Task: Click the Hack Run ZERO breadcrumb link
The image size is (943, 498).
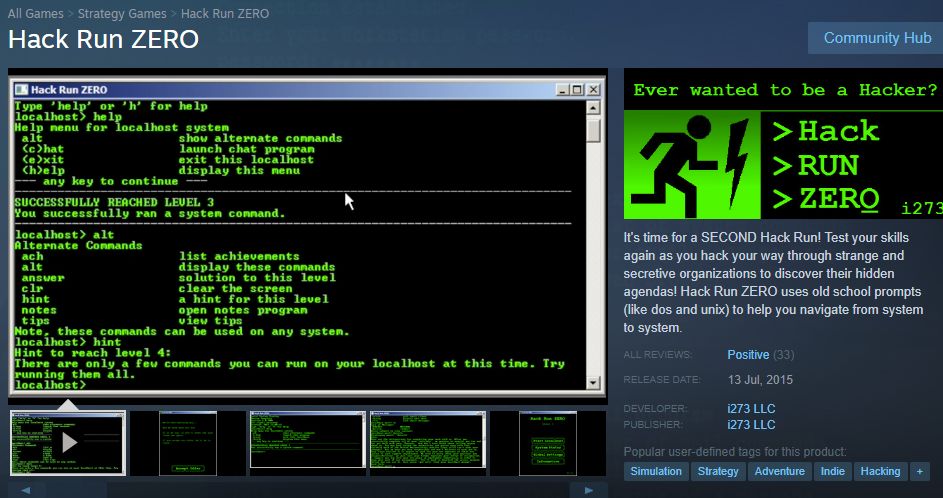Action: coord(225,13)
